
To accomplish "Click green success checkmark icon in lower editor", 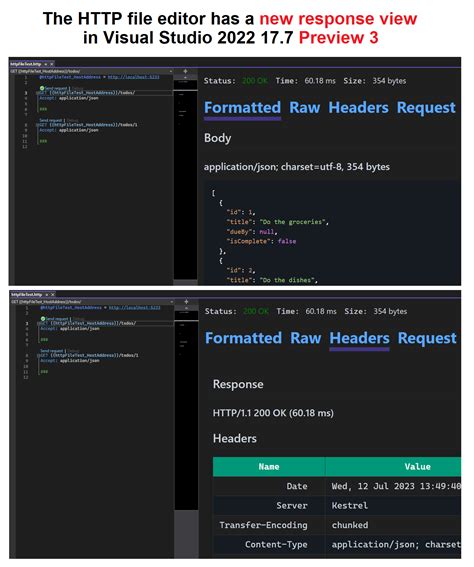I will [x=43, y=319].
